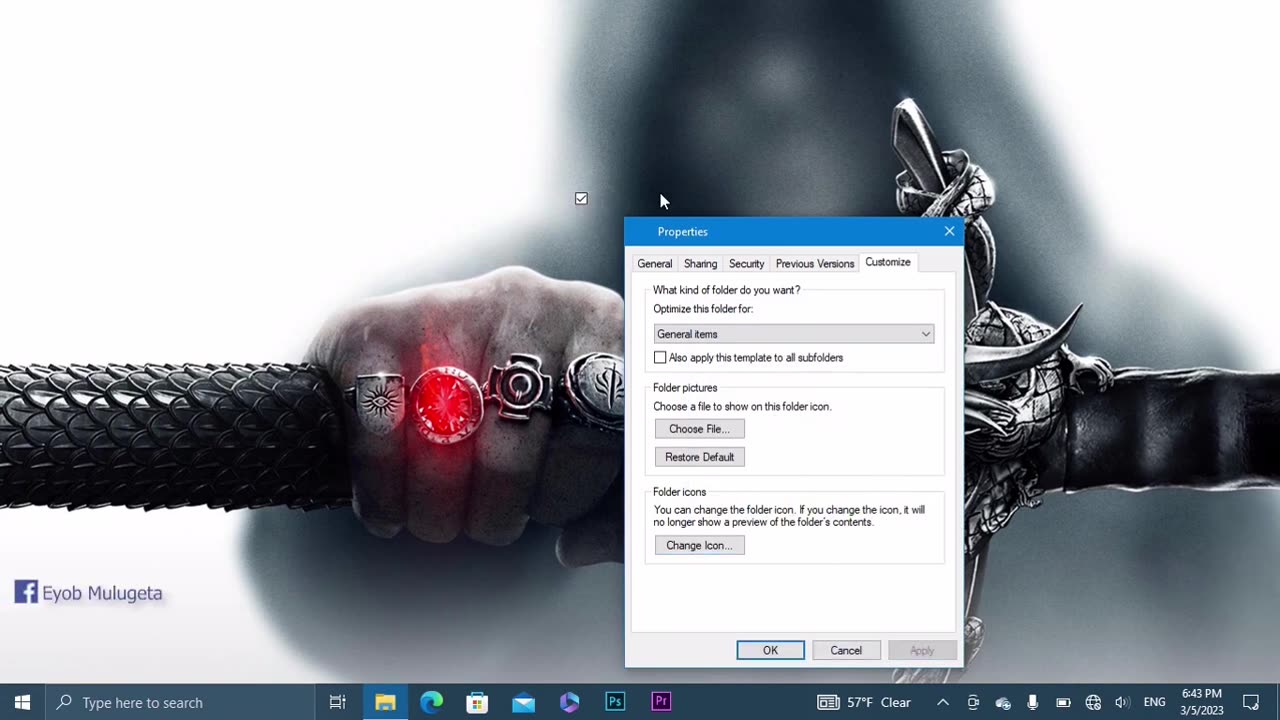Enable 'Also apply this template to all subfolders'
The width and height of the screenshot is (1280, 720).
[660, 358]
